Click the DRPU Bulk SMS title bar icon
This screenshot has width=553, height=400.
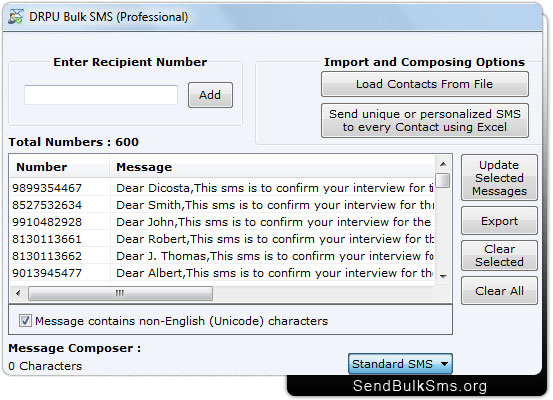click(16, 17)
